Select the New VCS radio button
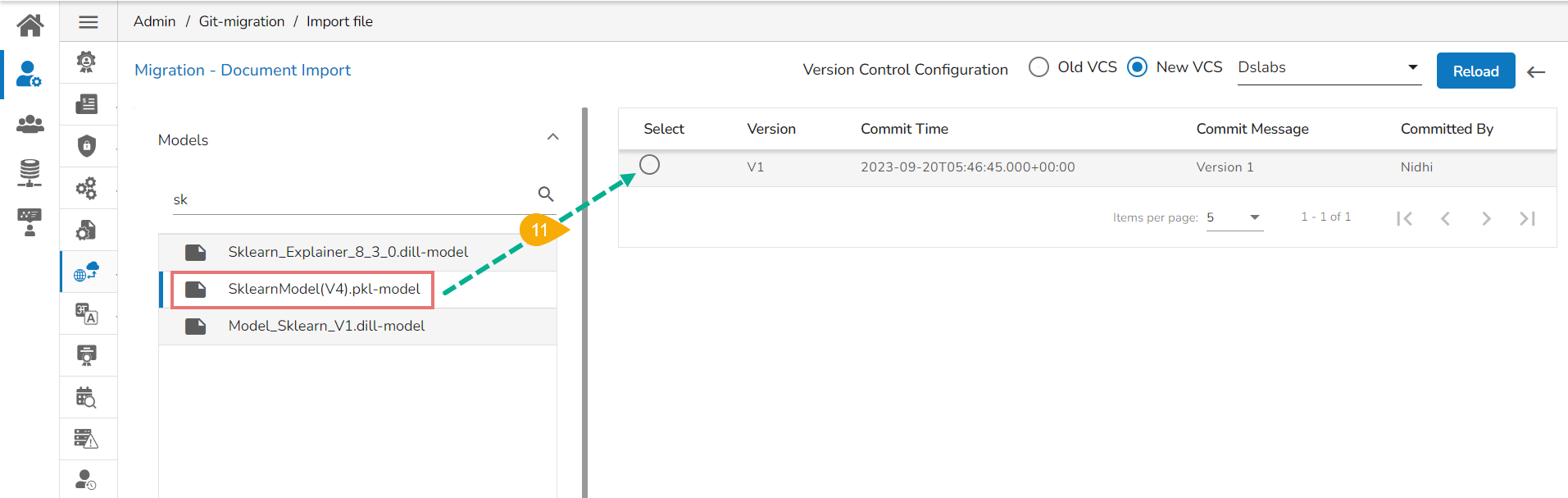Screen dimensions: 1568x498 1137,67
